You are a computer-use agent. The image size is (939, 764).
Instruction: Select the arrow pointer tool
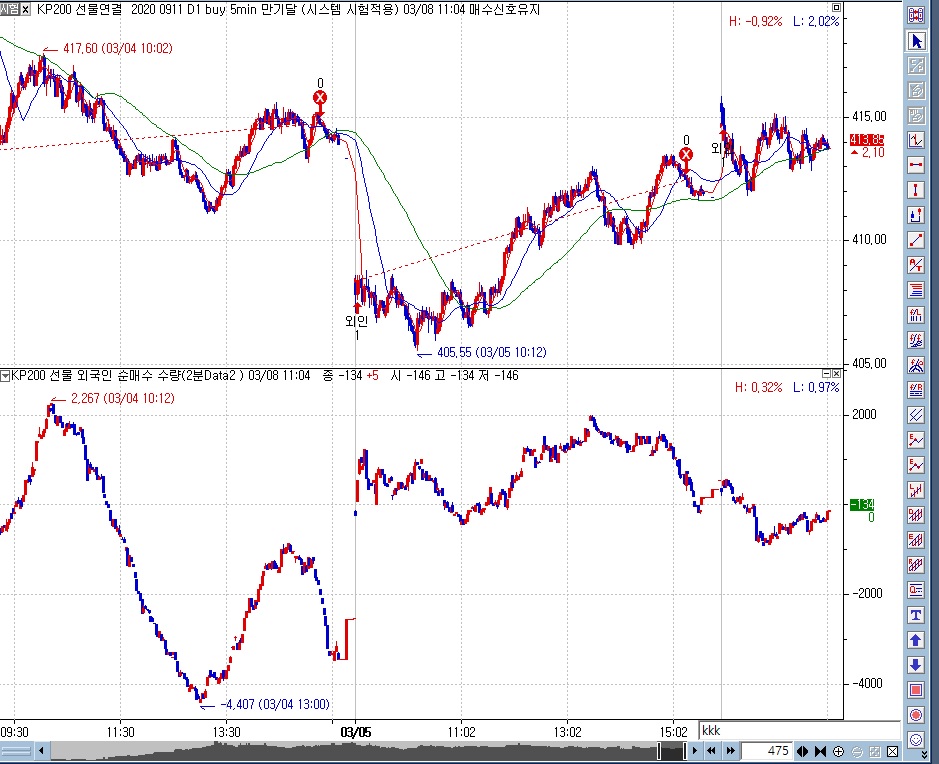click(915, 40)
